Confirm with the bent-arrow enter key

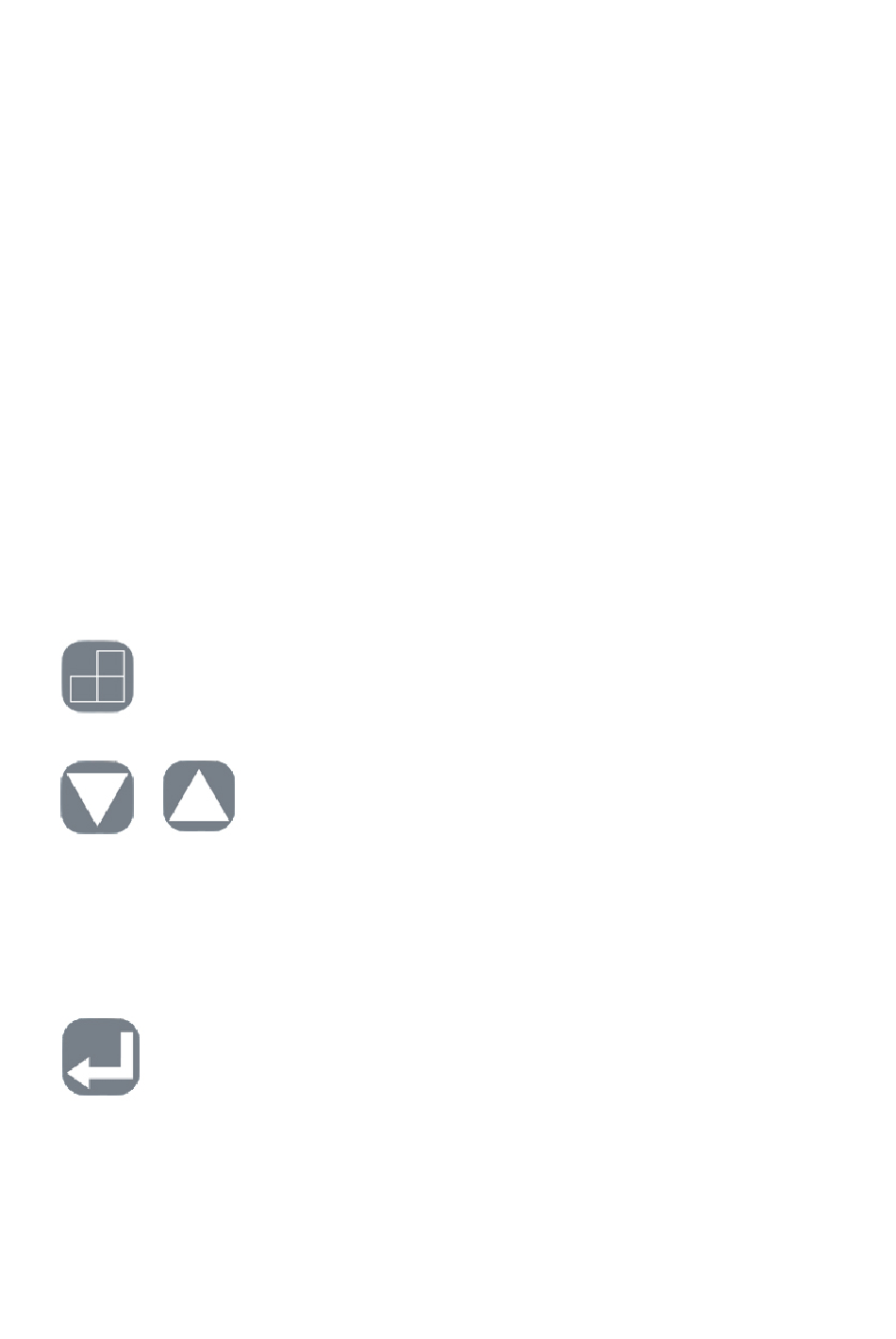[101, 1057]
